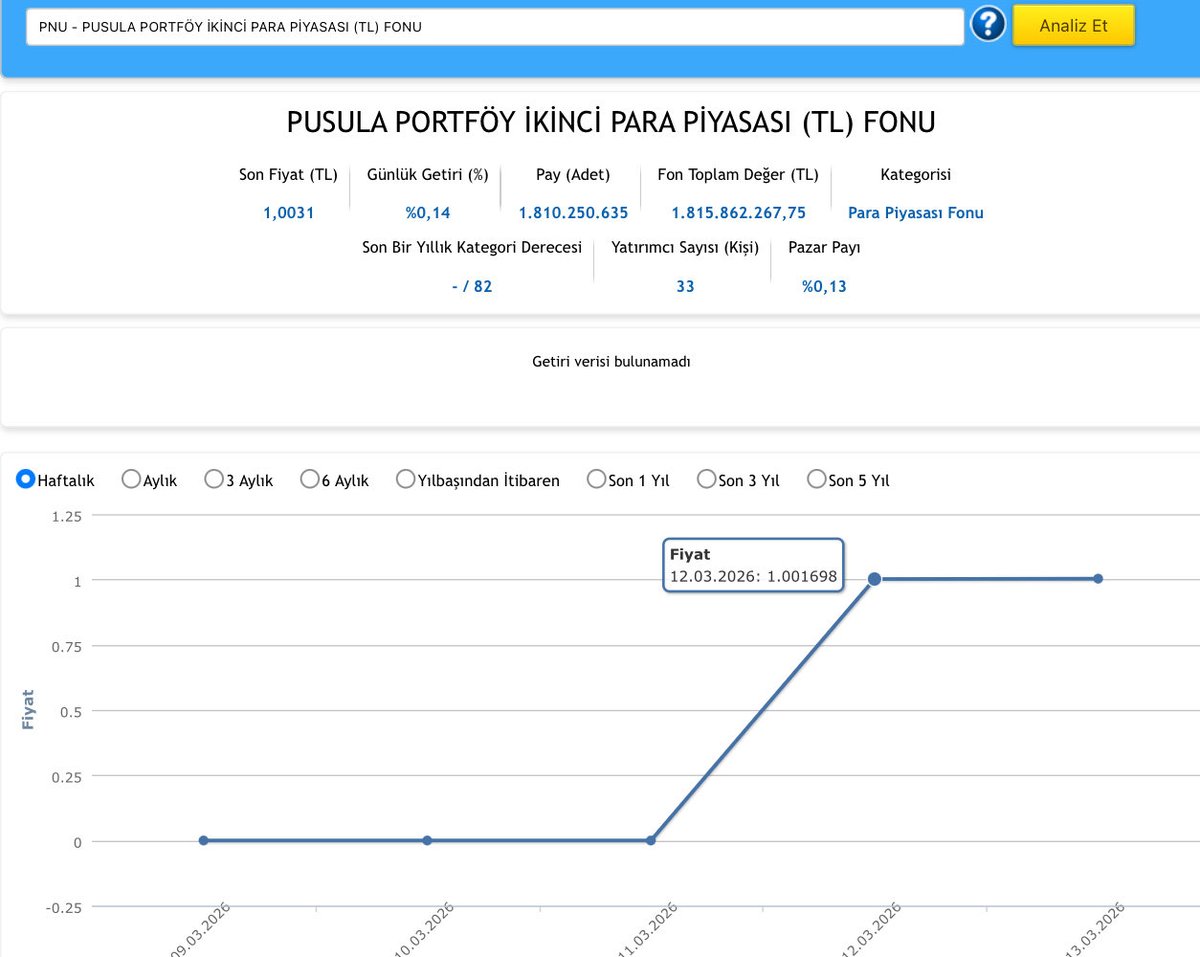Select the Aylık radio button

point(131,479)
